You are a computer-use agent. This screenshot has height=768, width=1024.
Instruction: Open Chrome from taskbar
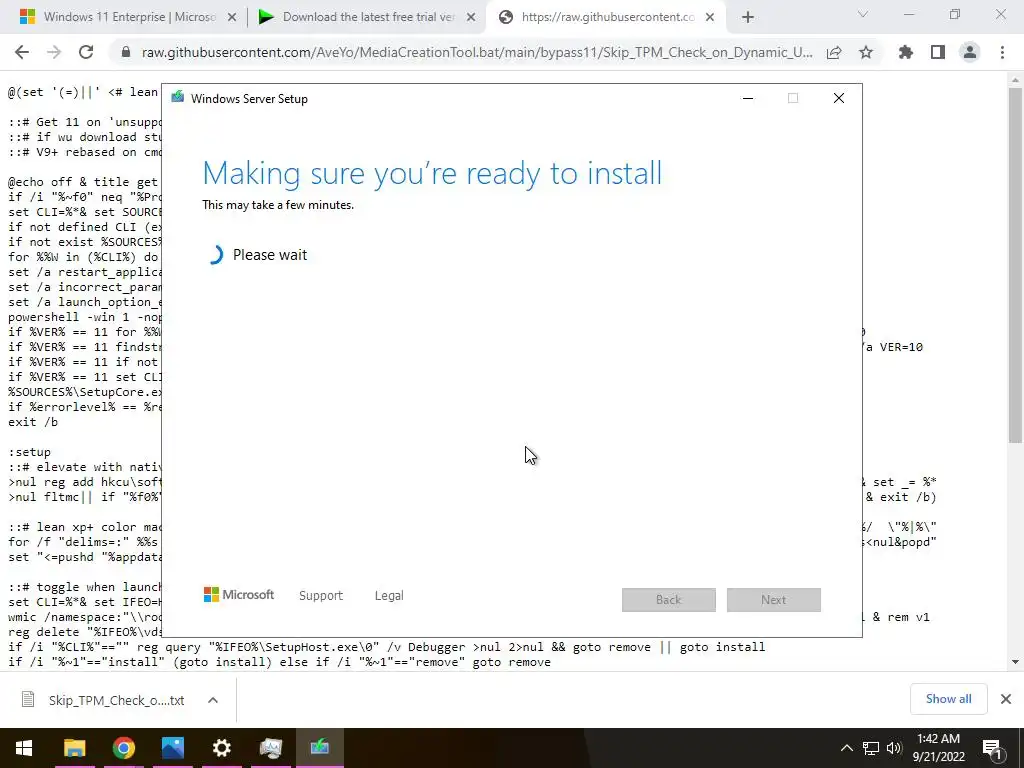pyautogui.click(x=123, y=748)
